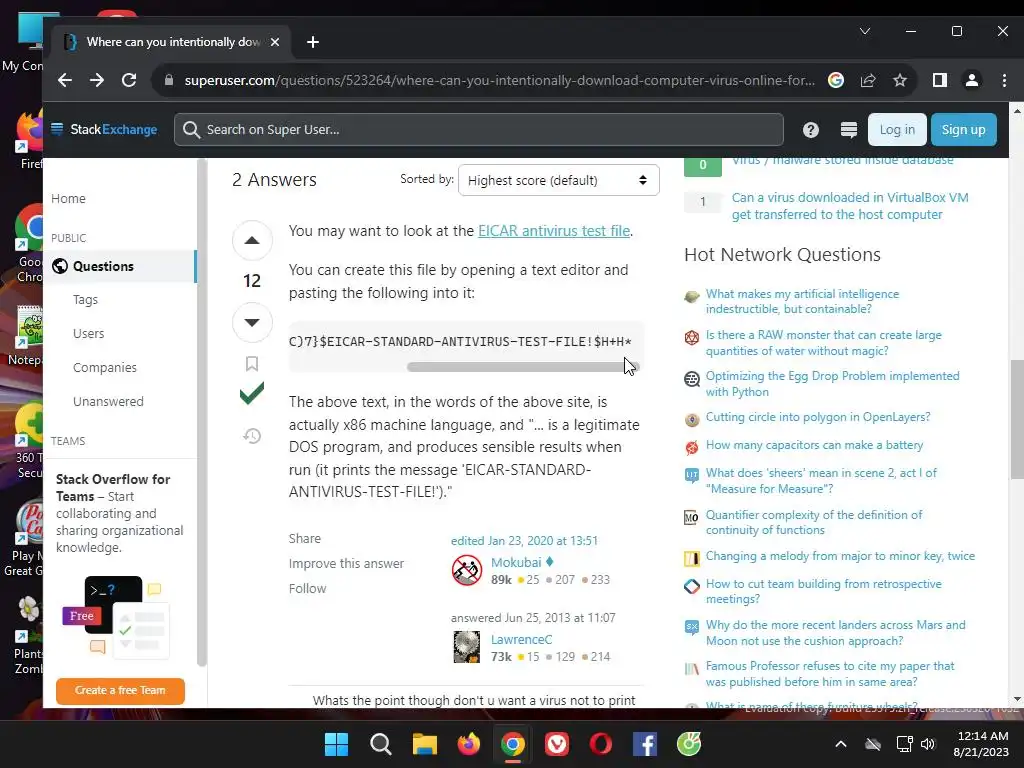Open 'What makes my artificial intelligence indestructible' question
The image size is (1024, 768).
tap(802, 302)
